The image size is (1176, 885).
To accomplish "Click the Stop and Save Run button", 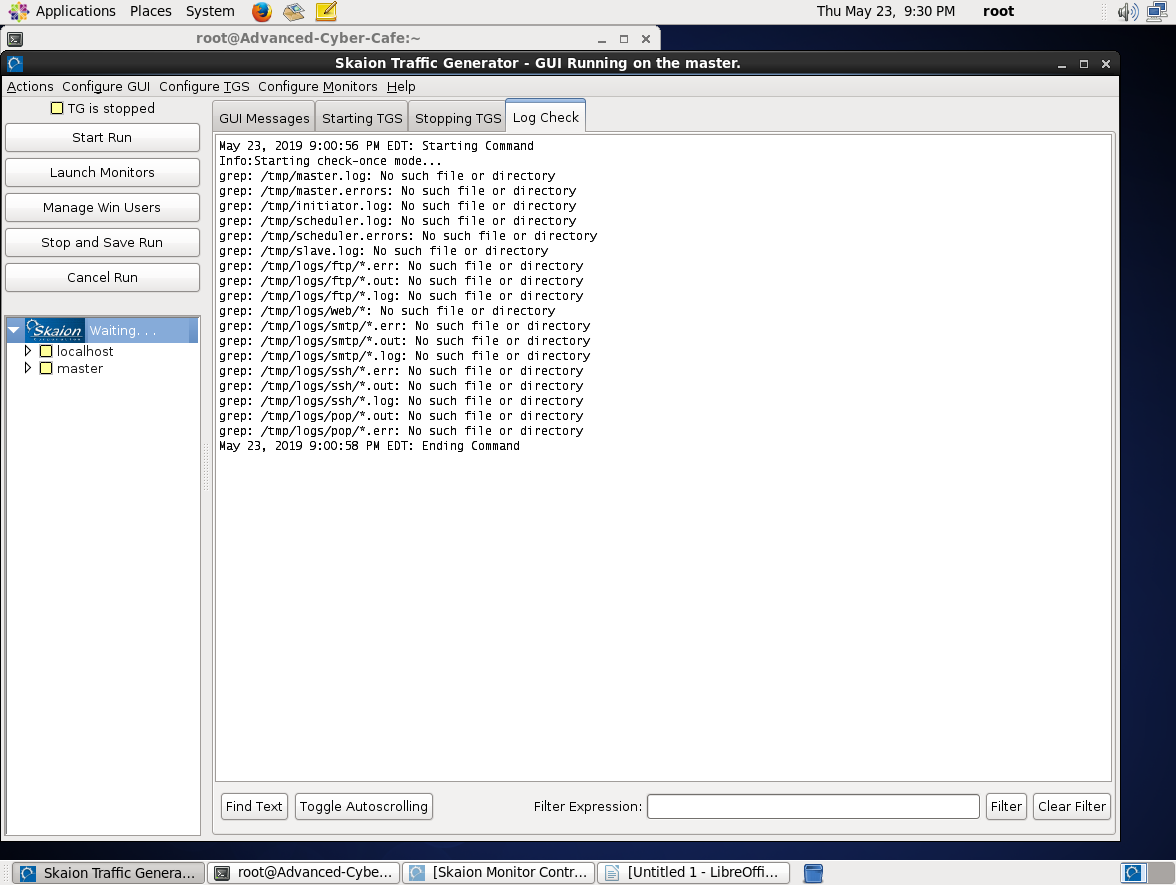I will point(102,242).
